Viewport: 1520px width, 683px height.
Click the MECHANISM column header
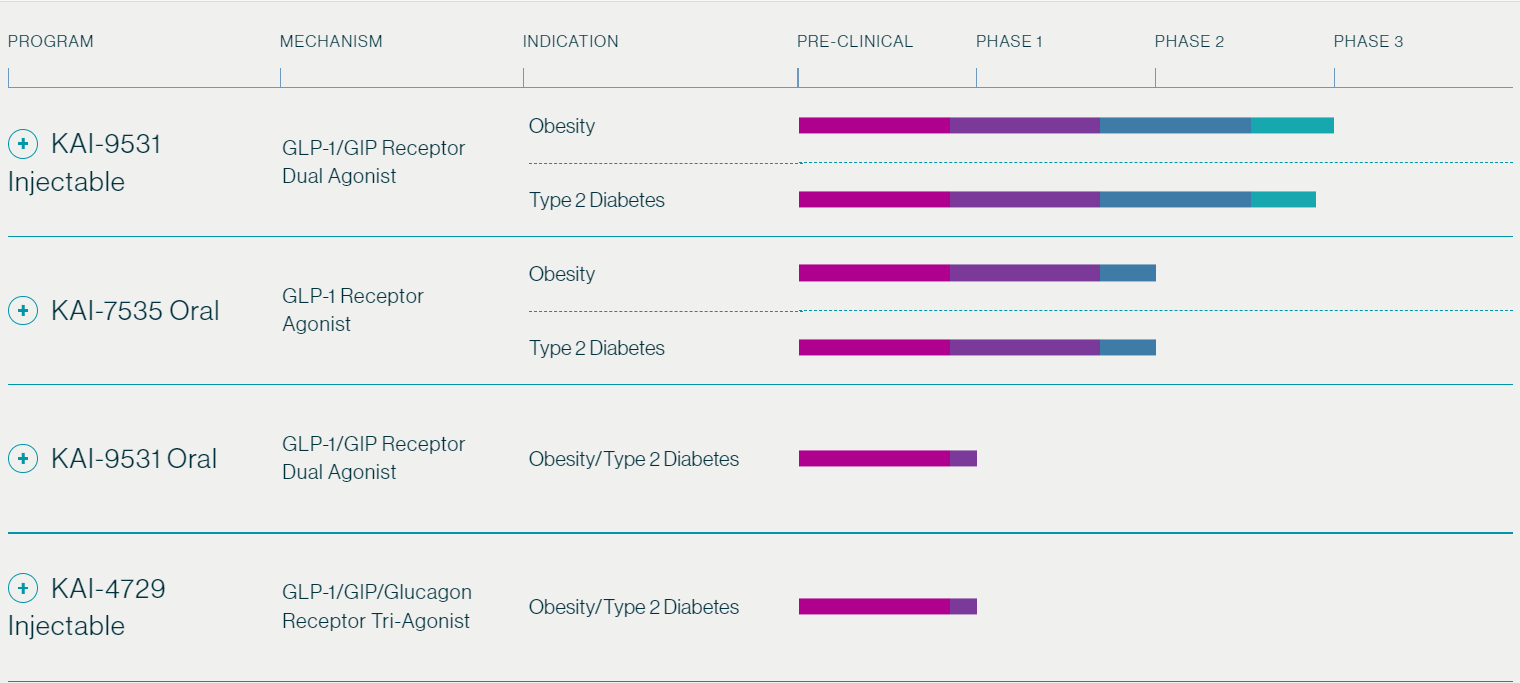331,42
